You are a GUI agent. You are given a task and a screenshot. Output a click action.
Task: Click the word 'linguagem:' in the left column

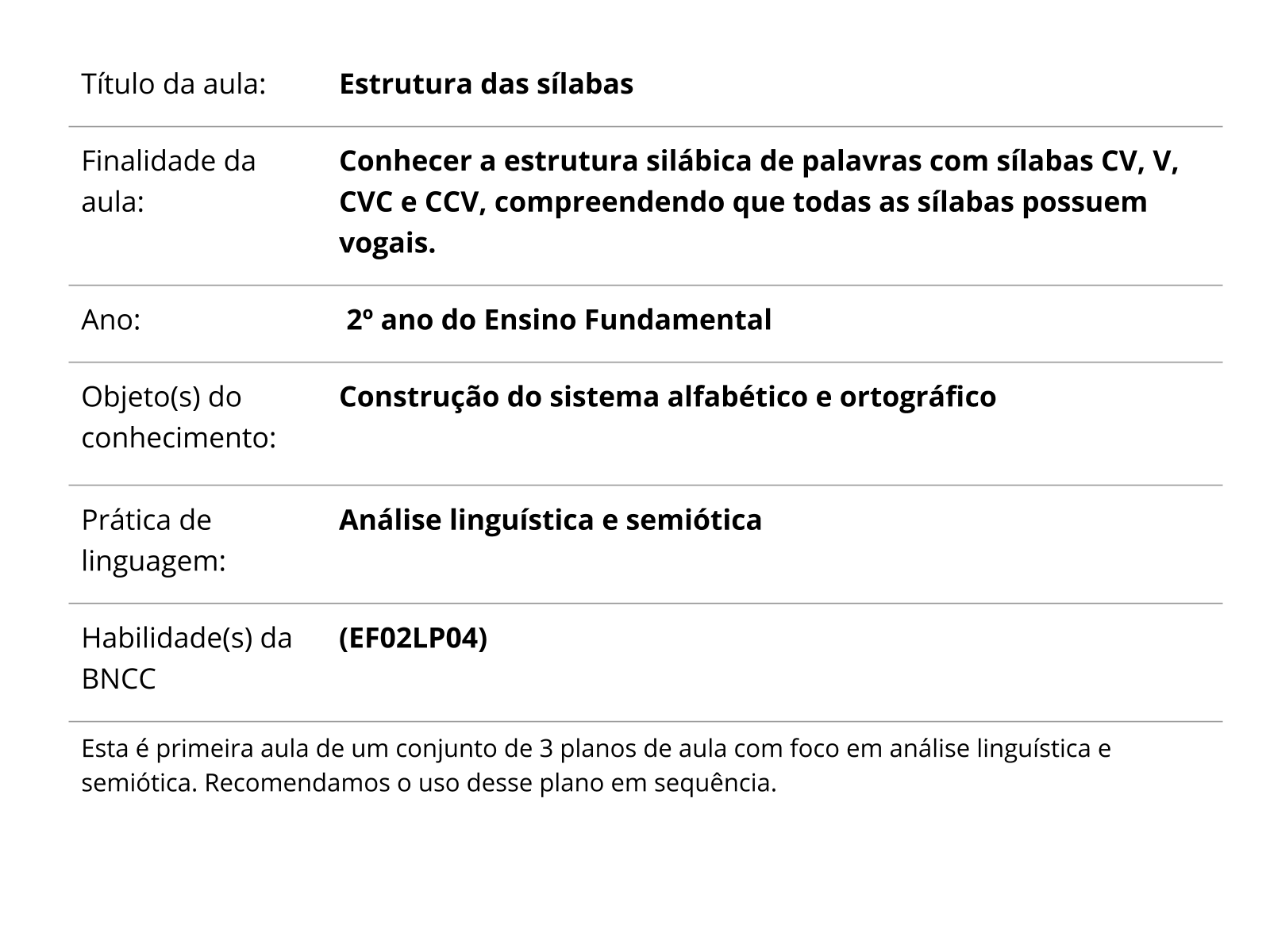click(x=154, y=562)
